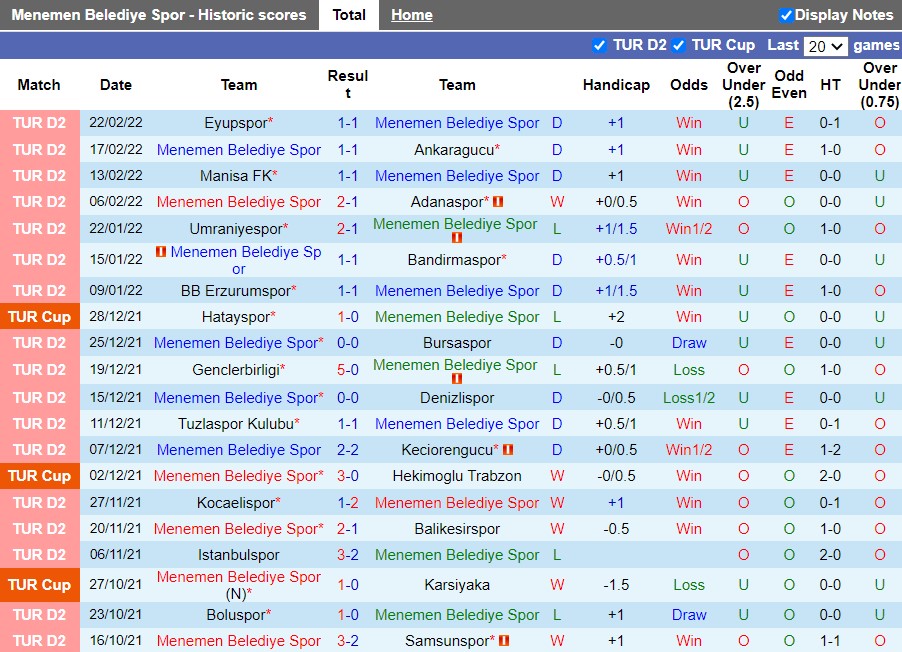This screenshot has width=902, height=652.
Task: Click the Match column header
Action: click(39, 85)
